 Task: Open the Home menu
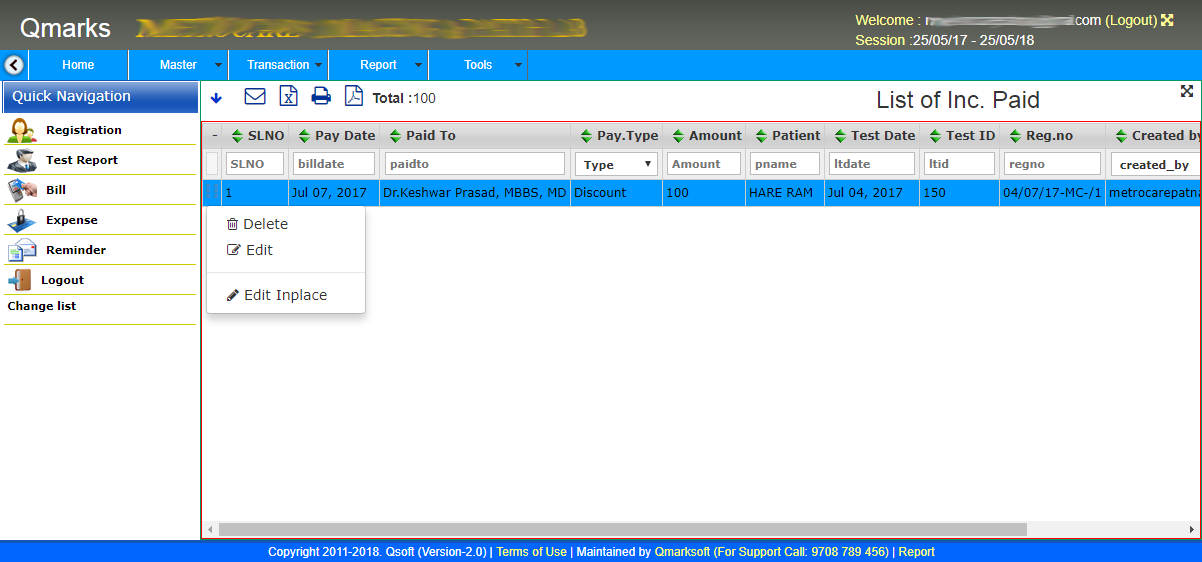click(x=78, y=65)
